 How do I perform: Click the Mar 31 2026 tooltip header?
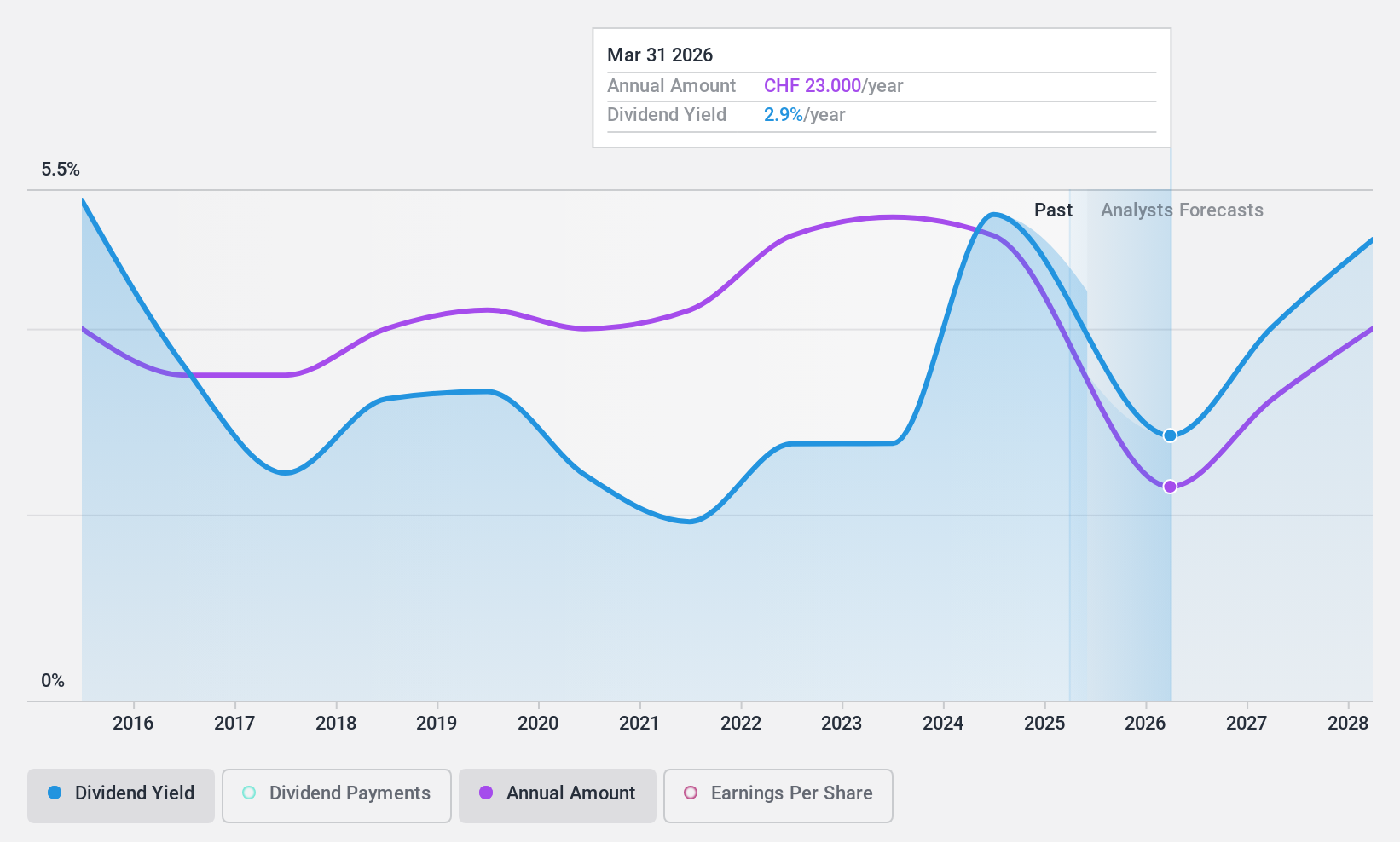point(660,55)
